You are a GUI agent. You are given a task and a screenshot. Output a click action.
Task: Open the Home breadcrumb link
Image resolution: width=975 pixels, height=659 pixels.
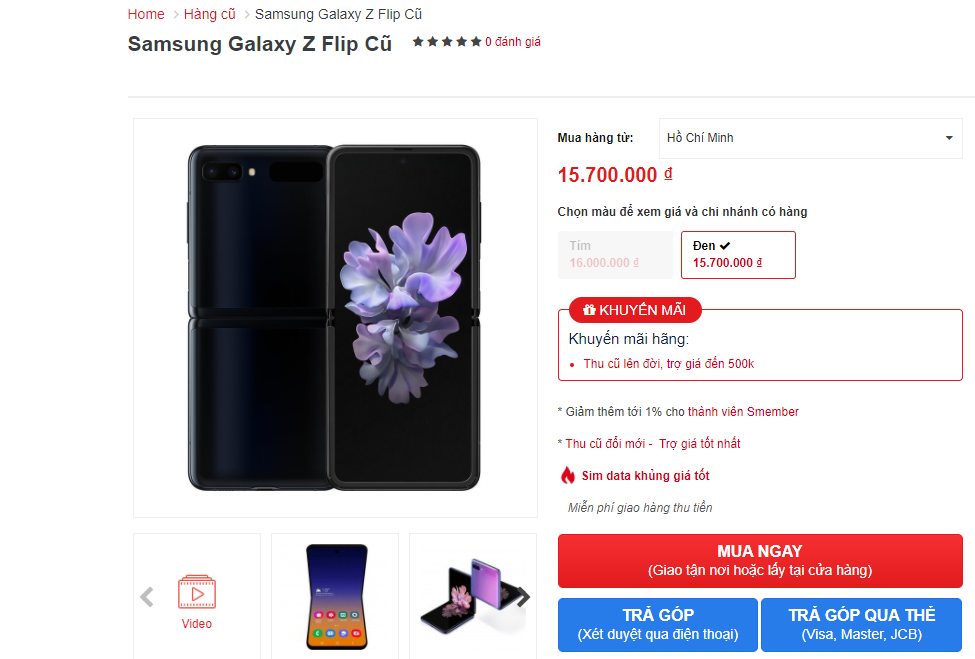[146, 14]
